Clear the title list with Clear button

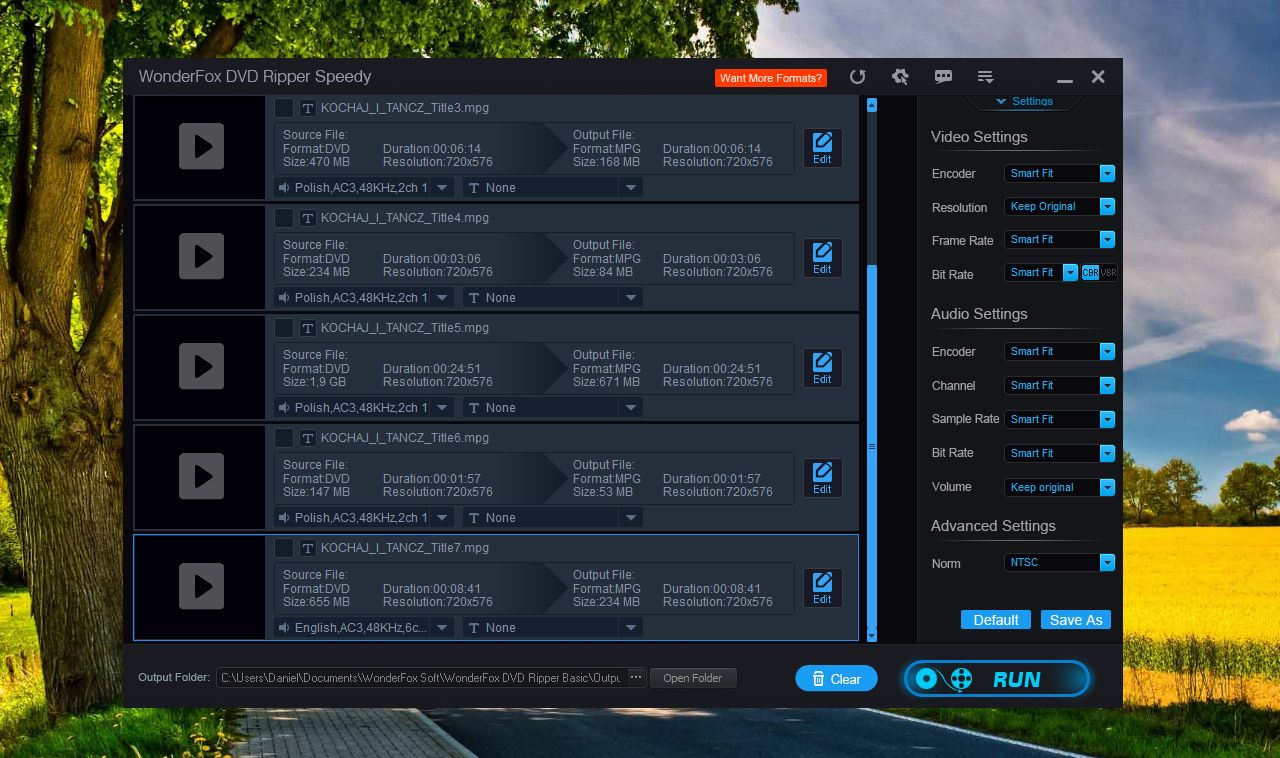pos(836,678)
